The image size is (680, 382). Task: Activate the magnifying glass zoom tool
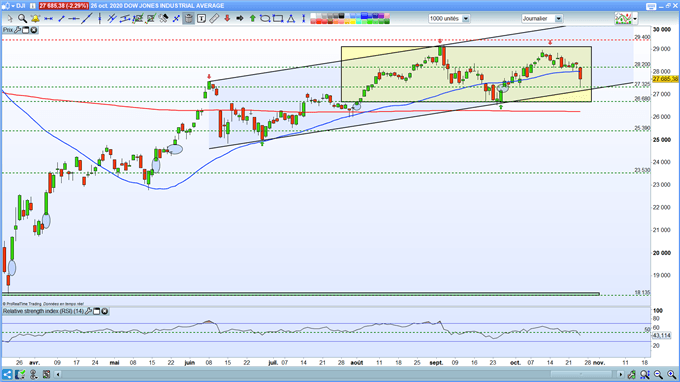22,19
